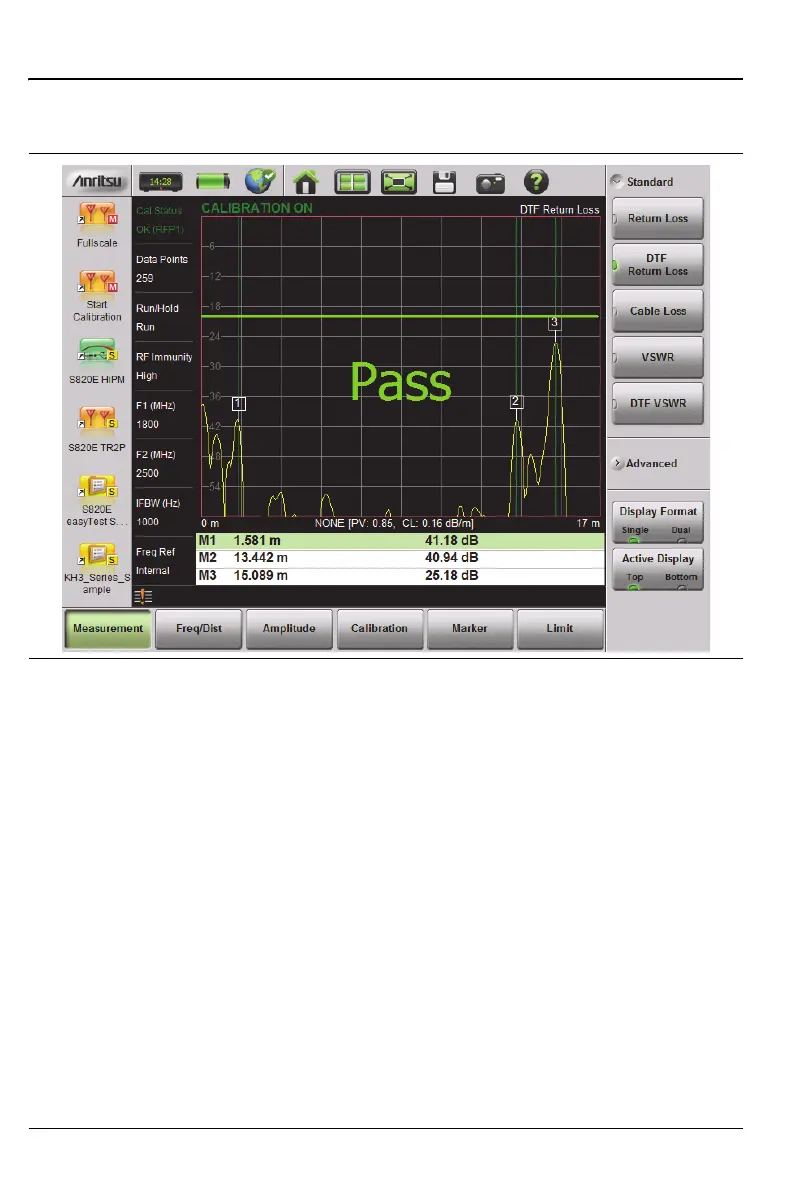Select marker 1 flag on the trace
792x1192 pixels.
tap(239, 404)
